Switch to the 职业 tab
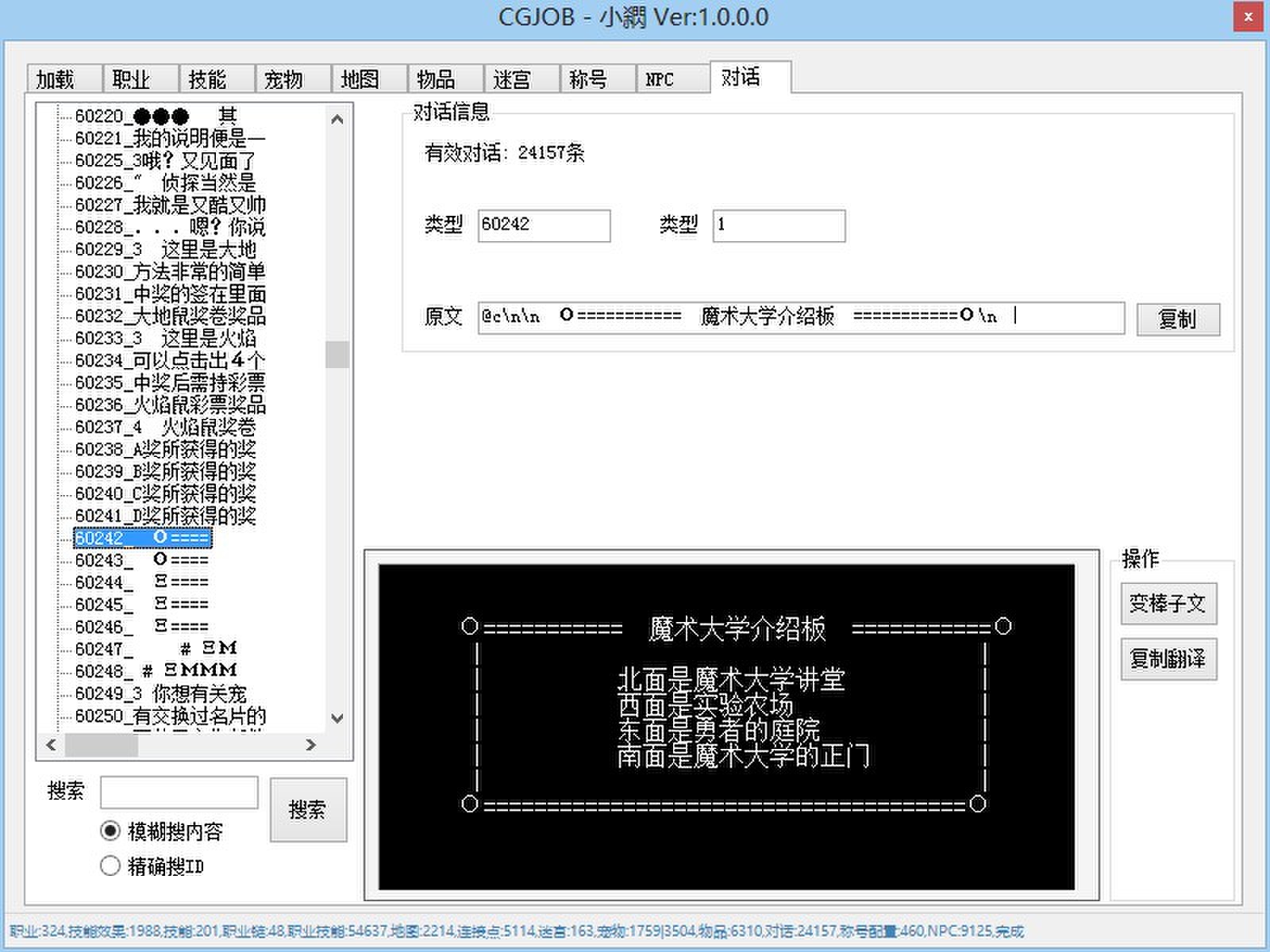Screen dimensions: 1270x952 click(x=132, y=79)
